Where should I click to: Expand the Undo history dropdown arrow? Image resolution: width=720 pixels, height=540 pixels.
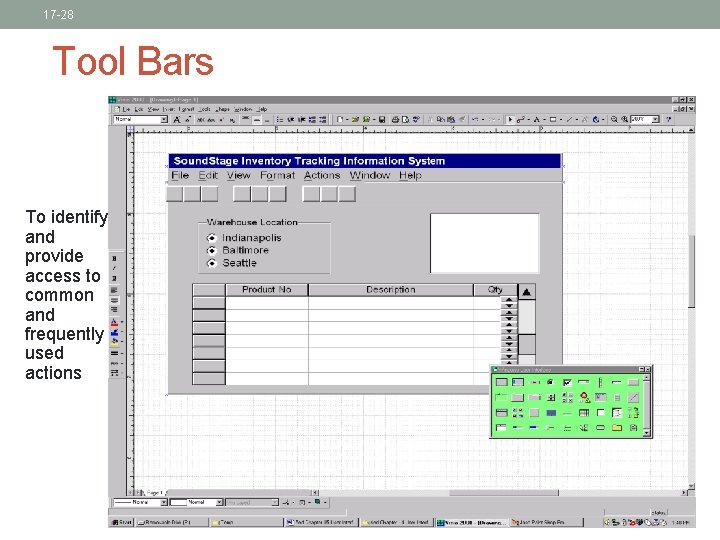483,119
